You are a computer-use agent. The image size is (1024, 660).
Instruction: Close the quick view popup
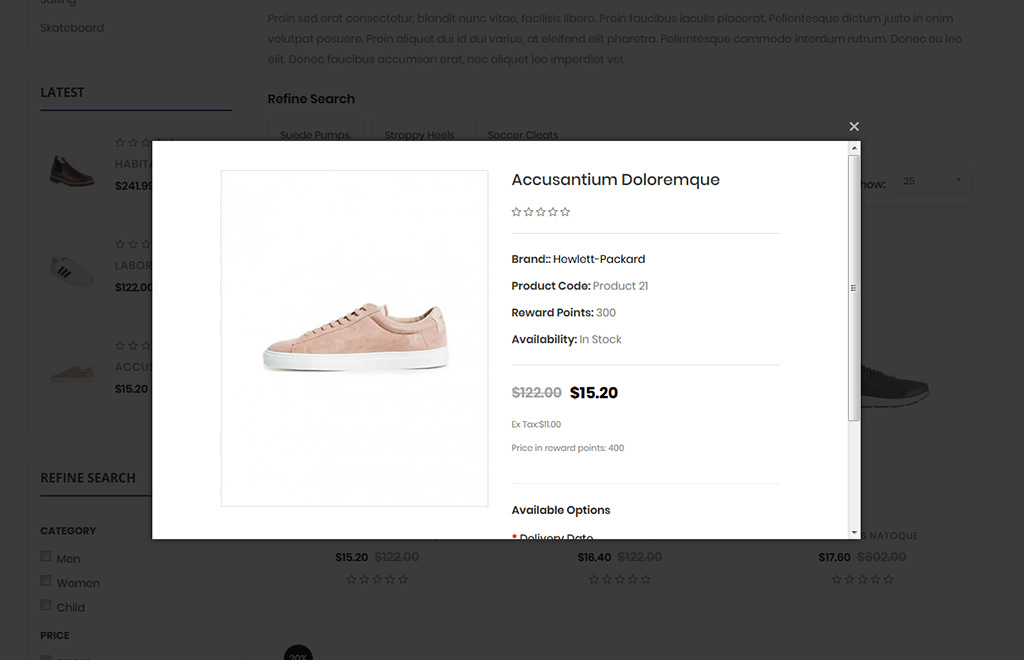(x=854, y=126)
